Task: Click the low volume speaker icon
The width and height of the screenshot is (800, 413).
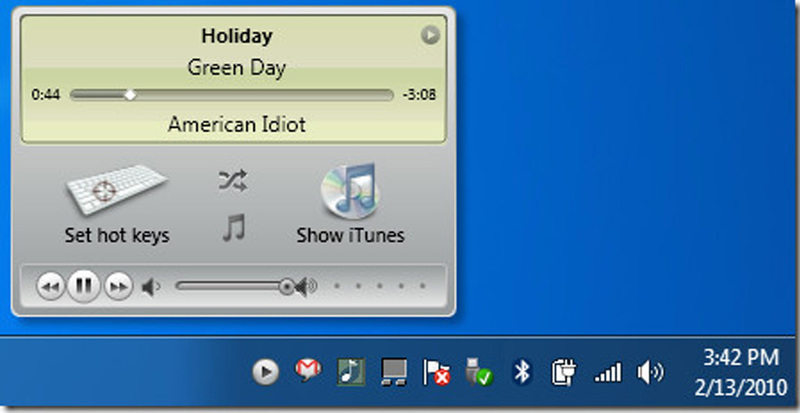Action: pos(151,287)
